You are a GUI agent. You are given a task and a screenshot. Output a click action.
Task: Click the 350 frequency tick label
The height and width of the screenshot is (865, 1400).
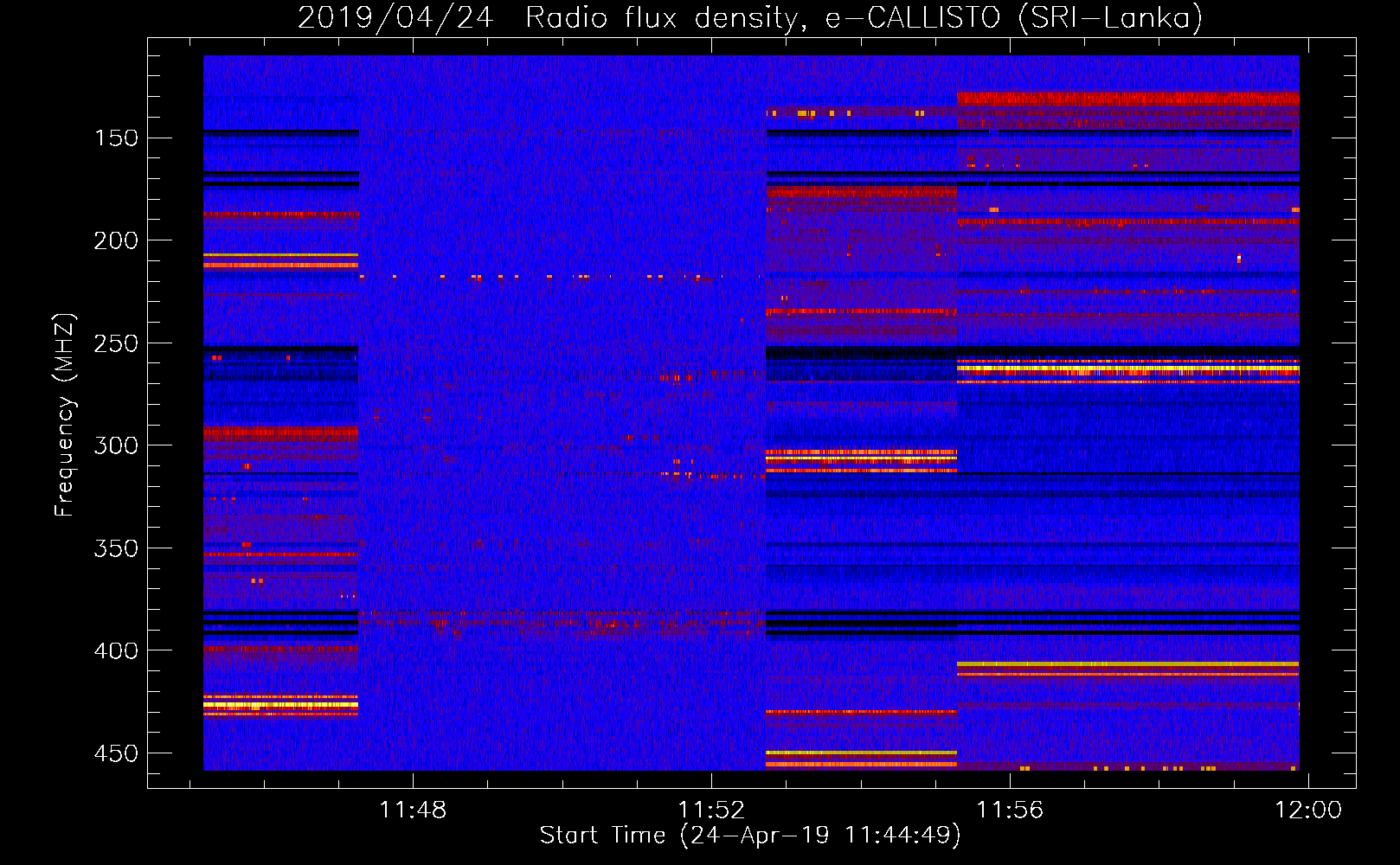(x=116, y=548)
